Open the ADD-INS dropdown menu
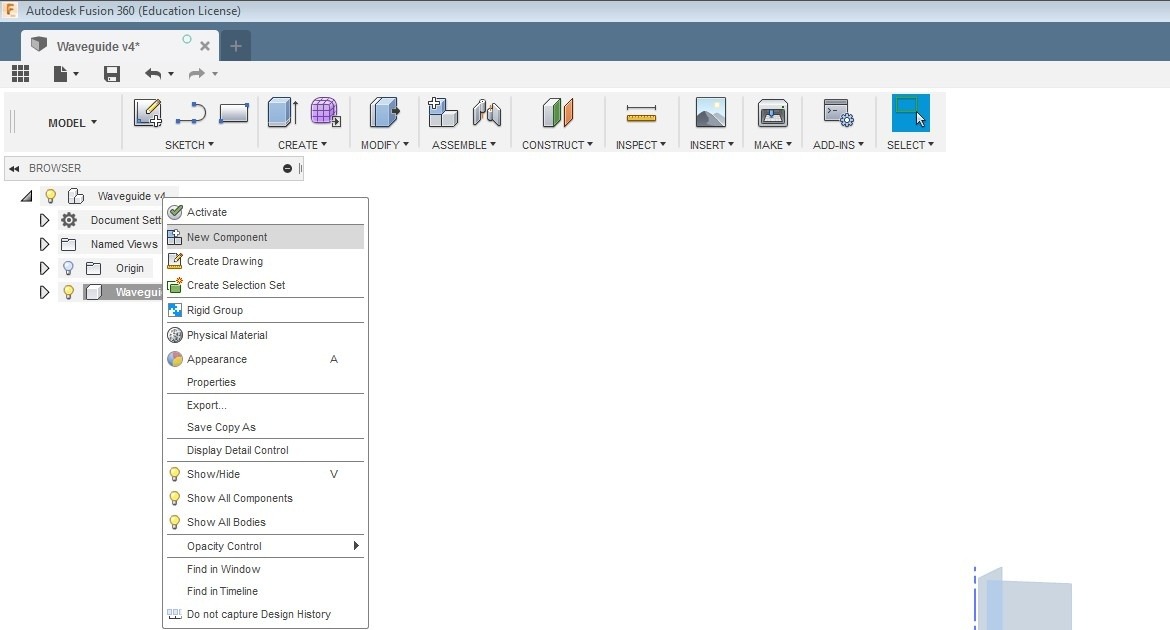Screen dimensions: 1170x630 [x=839, y=145]
